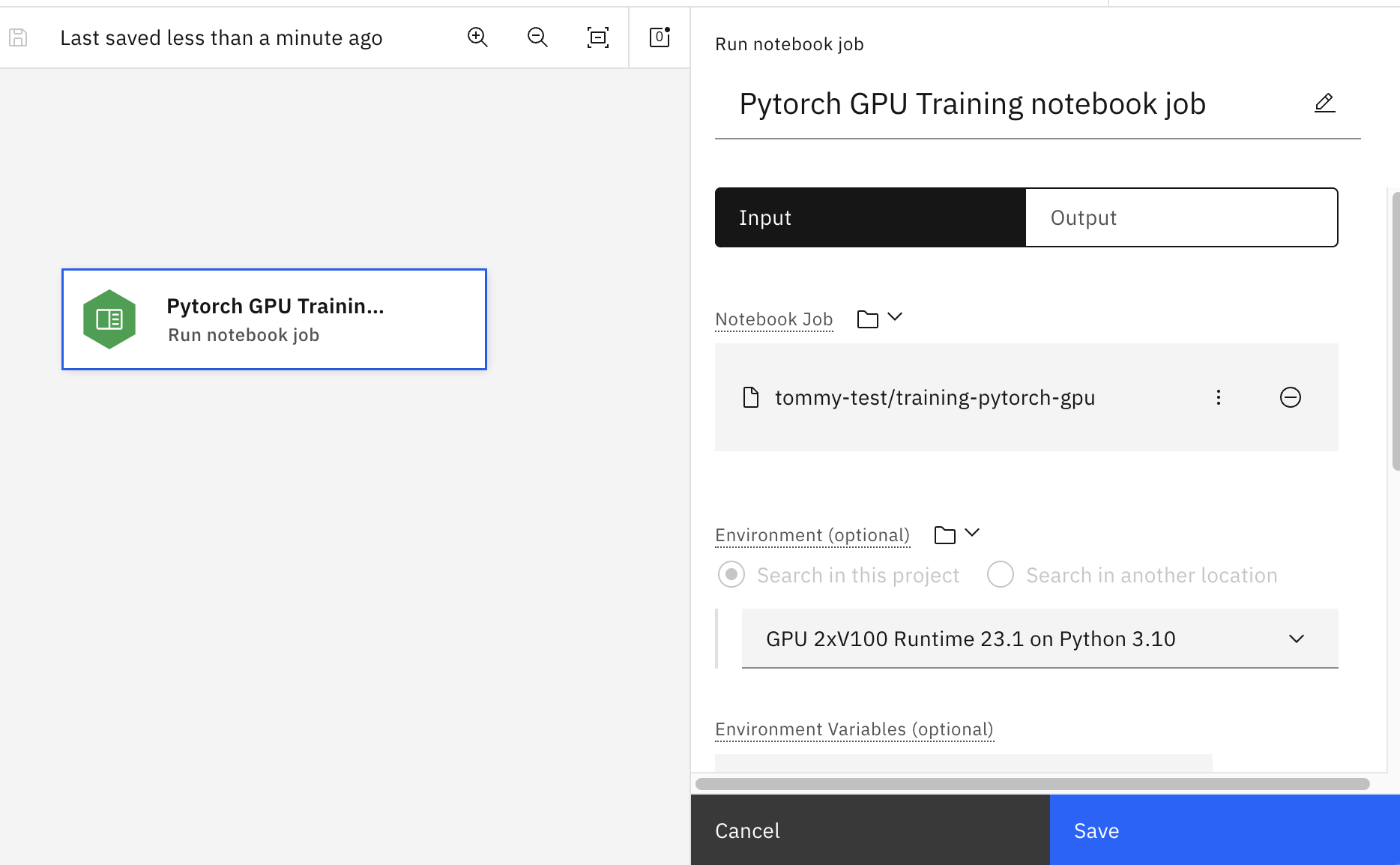
Task: Click the fit to screen icon
Action: 597,37
